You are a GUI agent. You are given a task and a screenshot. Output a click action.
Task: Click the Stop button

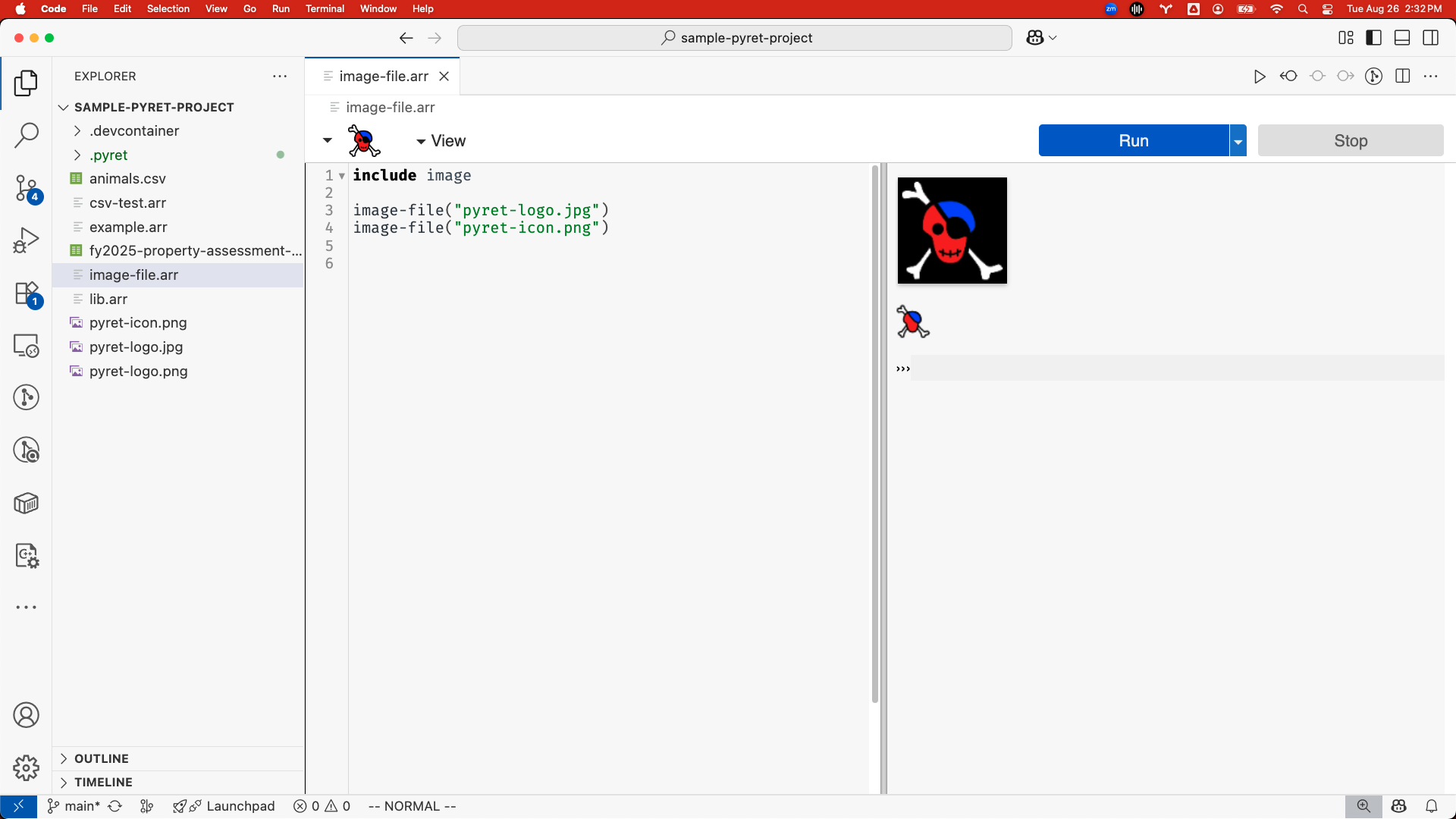(1351, 140)
